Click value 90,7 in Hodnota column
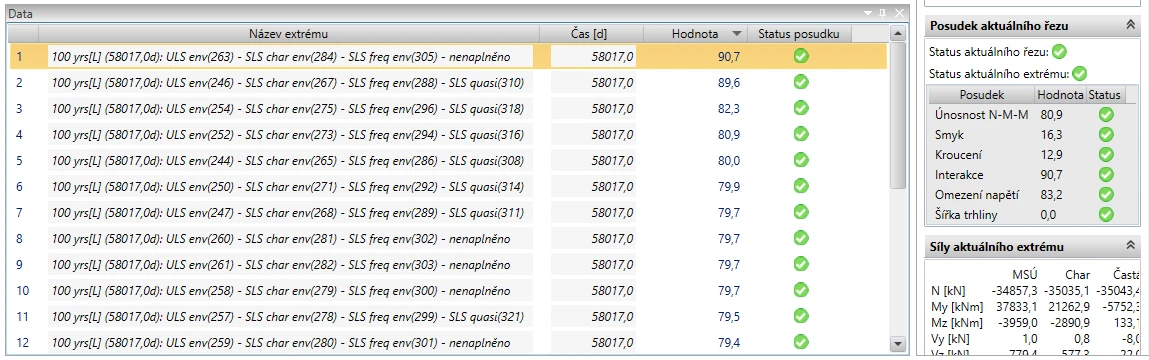 pos(728,56)
